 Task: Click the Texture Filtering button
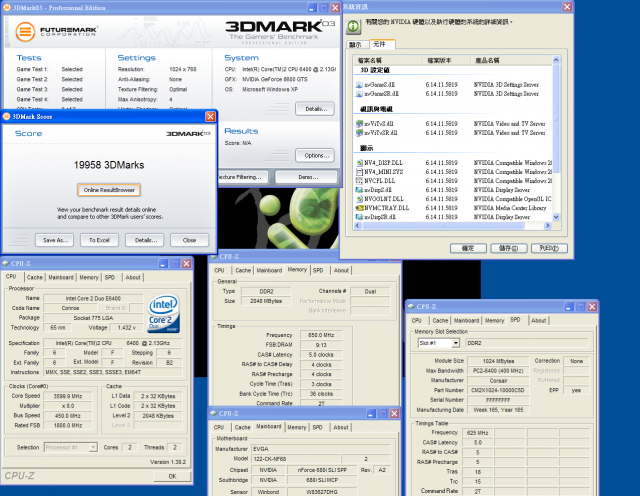pyautogui.click(x=243, y=177)
